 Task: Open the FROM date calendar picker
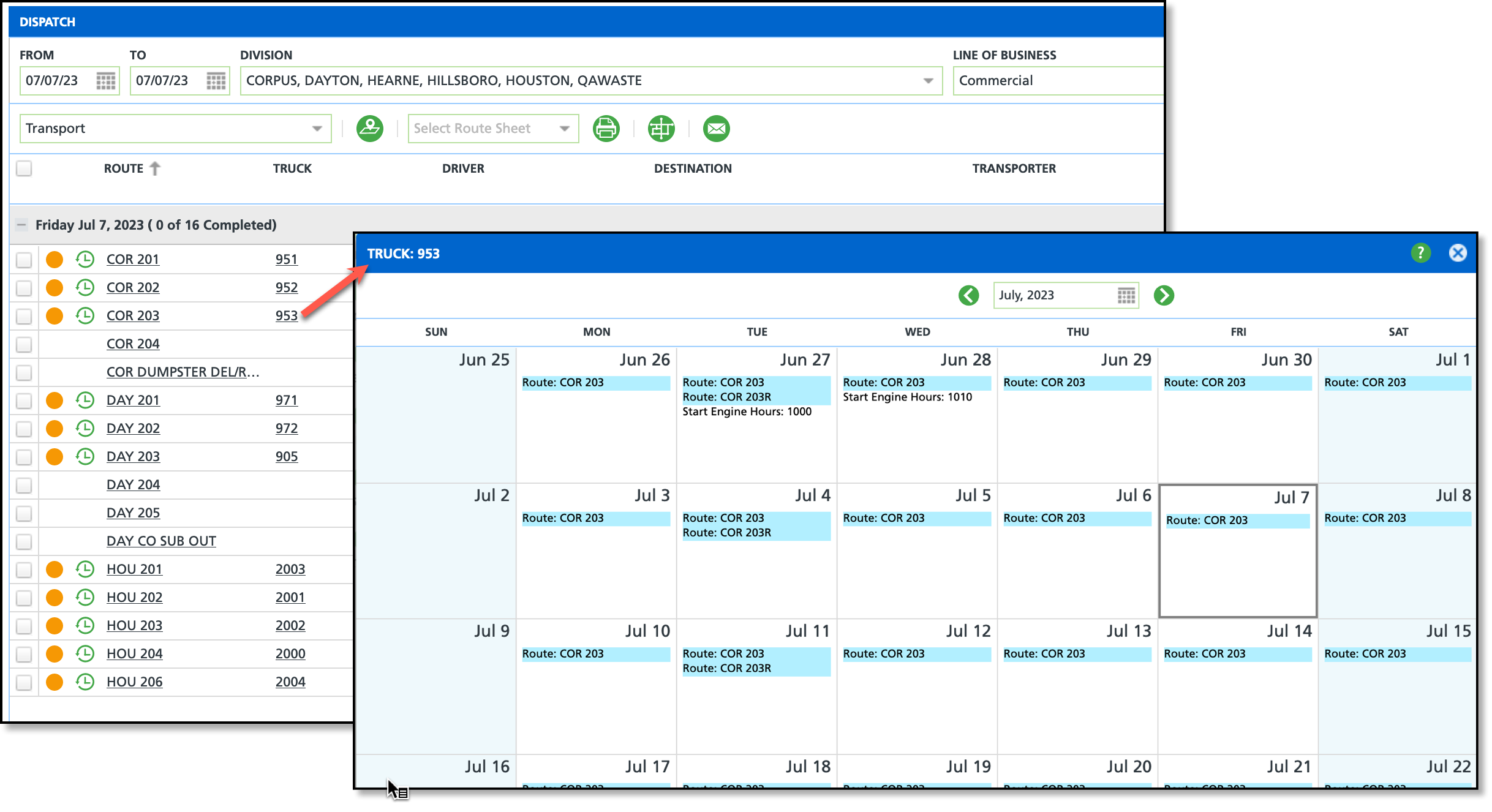point(105,81)
